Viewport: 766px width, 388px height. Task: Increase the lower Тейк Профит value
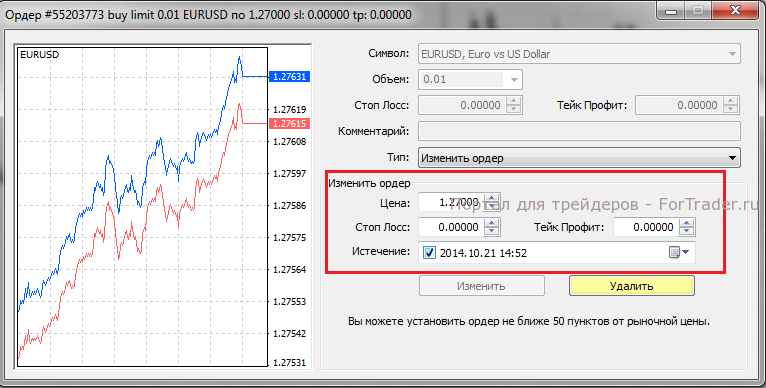click(x=687, y=223)
